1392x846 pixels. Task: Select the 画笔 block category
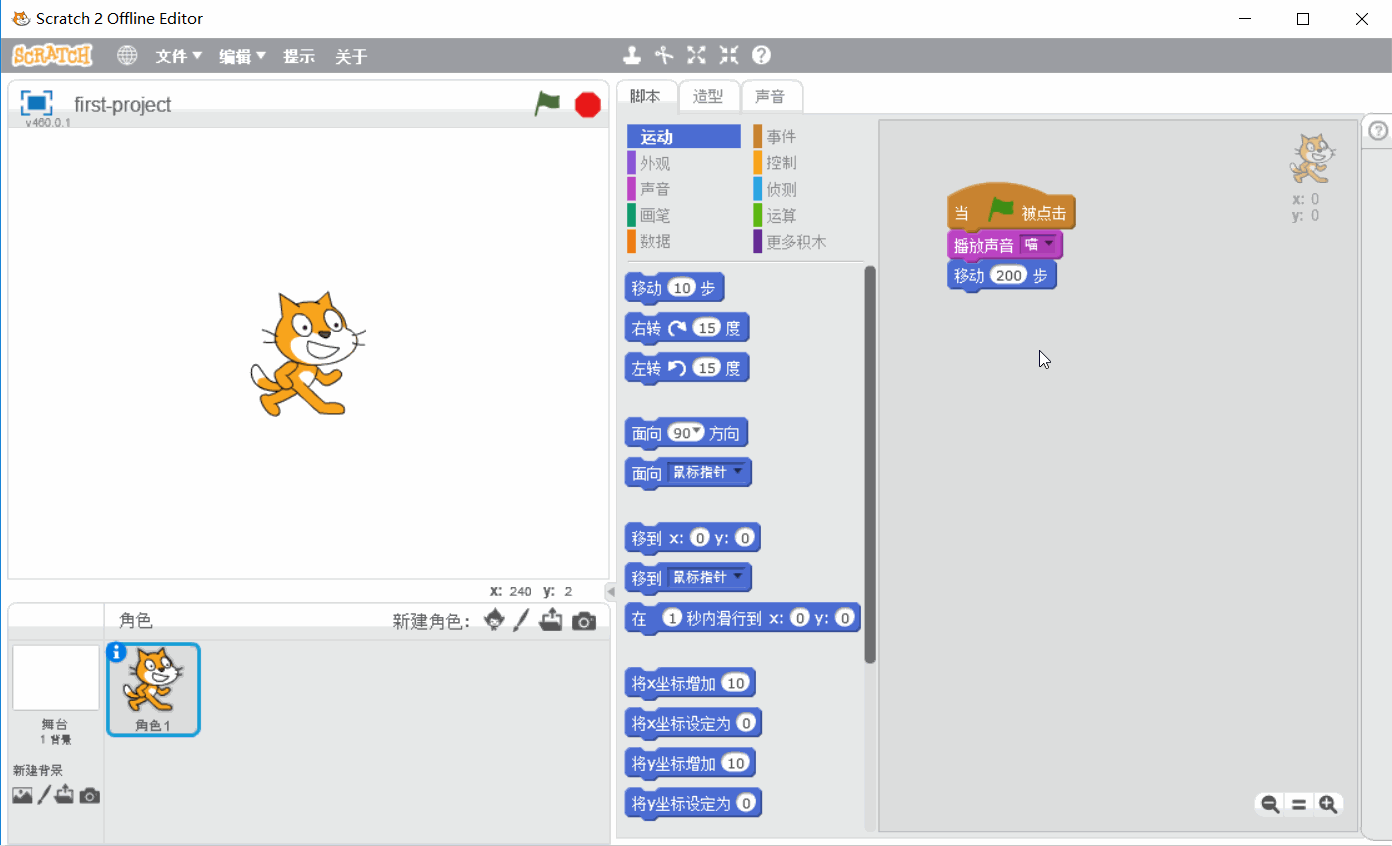coord(655,215)
